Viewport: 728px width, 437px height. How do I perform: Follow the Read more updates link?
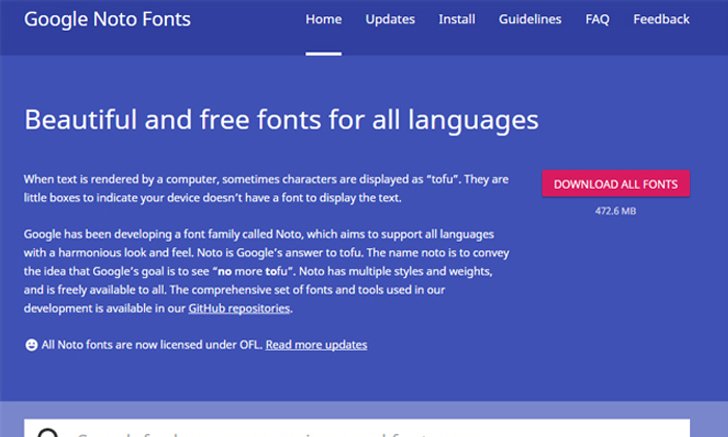pos(316,345)
